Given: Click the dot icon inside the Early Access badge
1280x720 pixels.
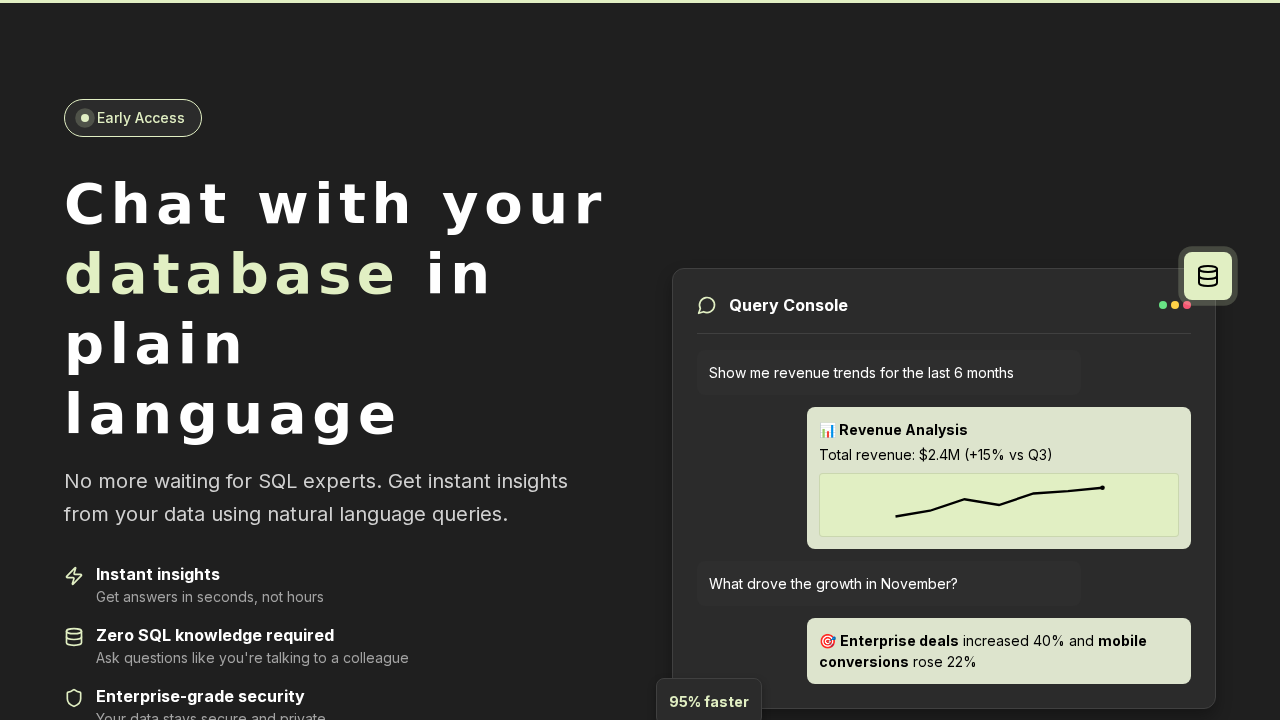Looking at the screenshot, I should pyautogui.click(x=85, y=118).
